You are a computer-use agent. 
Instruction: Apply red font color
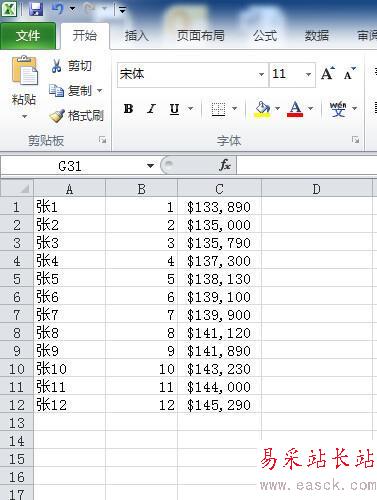295,109
